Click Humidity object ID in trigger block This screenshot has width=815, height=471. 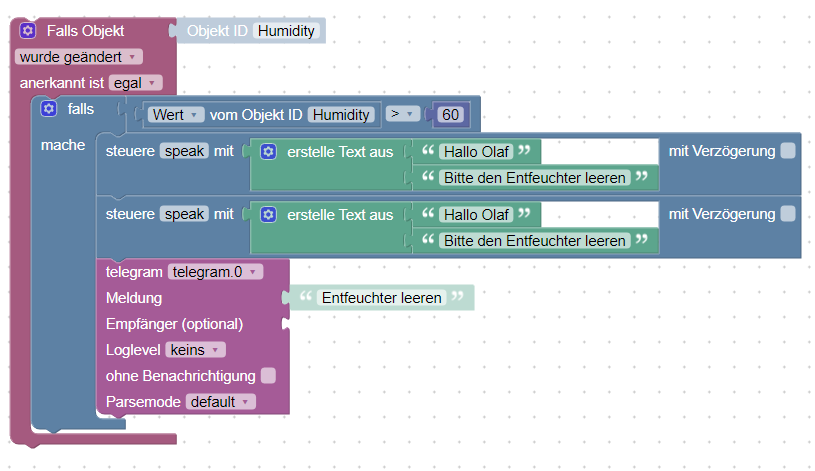(x=286, y=31)
